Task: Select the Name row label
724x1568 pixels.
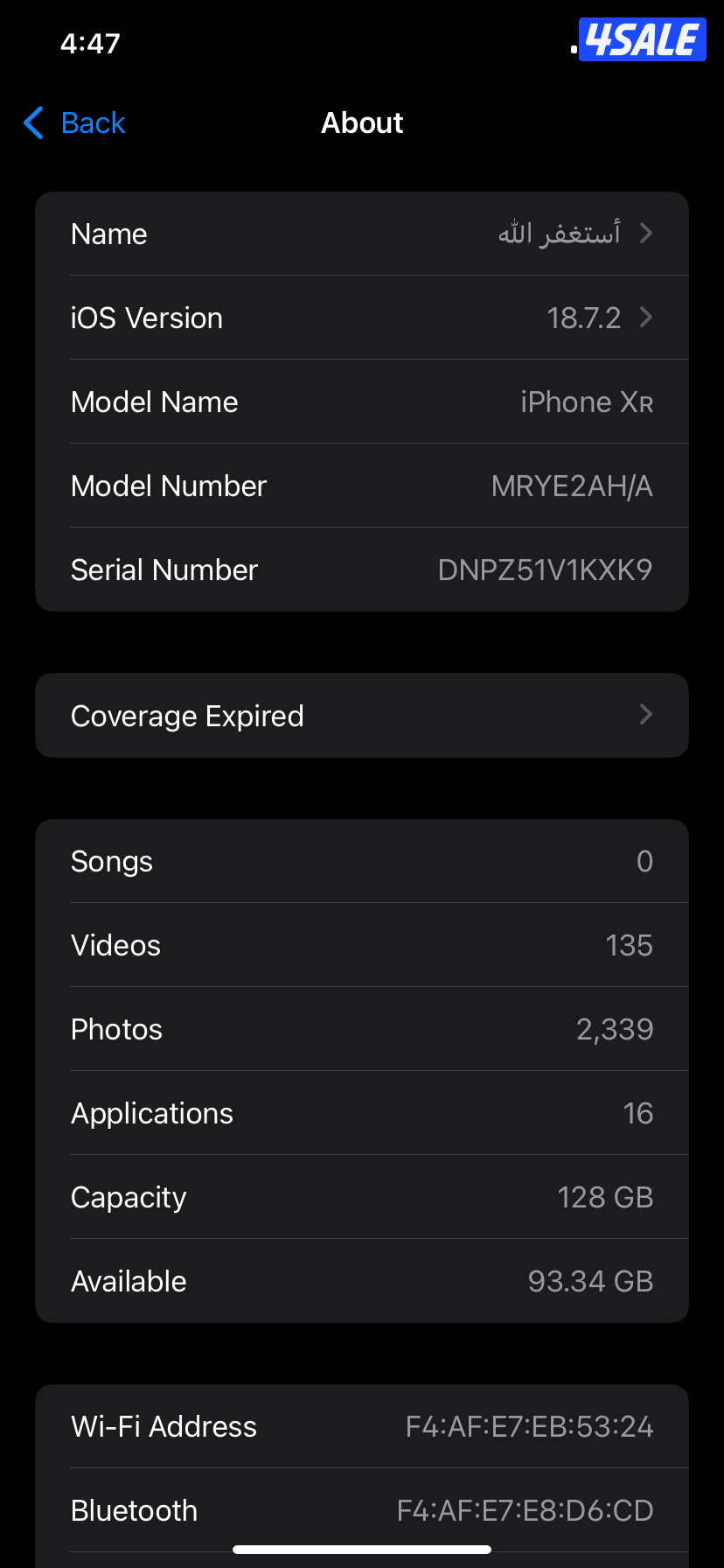Action: point(109,234)
